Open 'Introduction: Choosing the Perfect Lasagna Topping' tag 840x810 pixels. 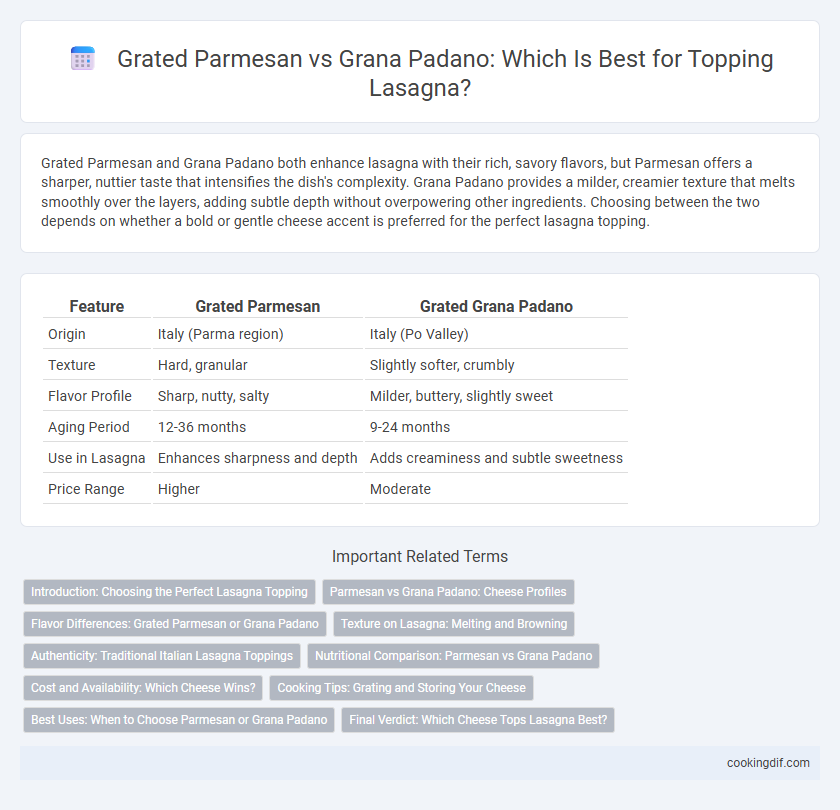(169, 592)
